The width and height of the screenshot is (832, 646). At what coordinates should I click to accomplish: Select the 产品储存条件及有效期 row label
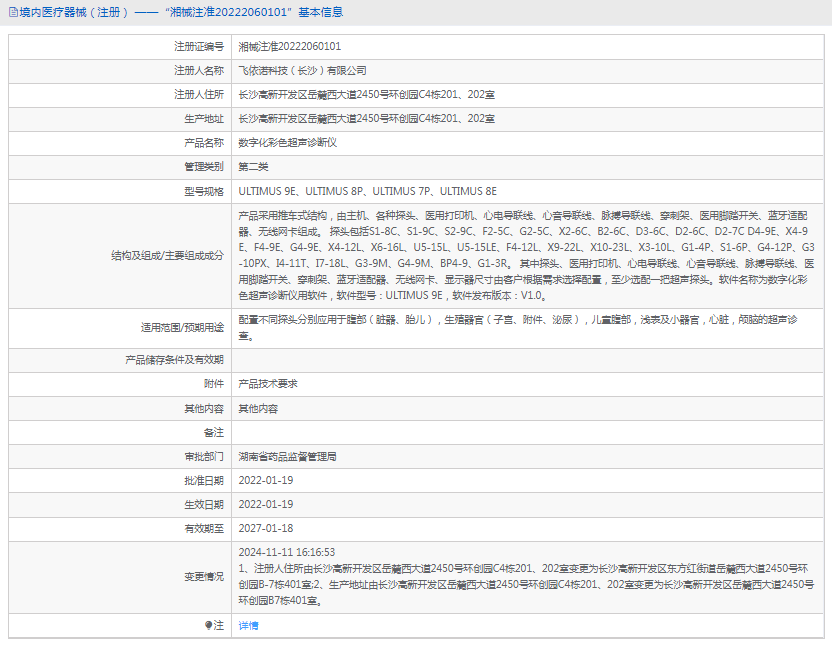coord(175,360)
